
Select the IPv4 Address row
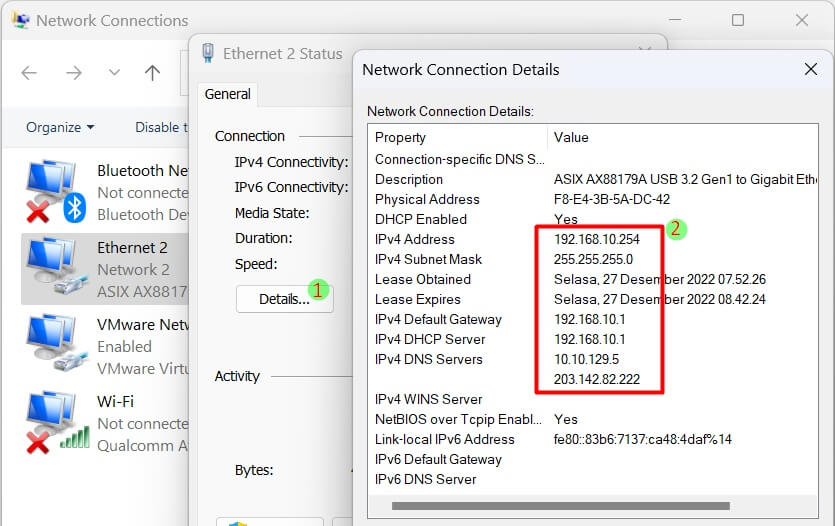coord(414,239)
